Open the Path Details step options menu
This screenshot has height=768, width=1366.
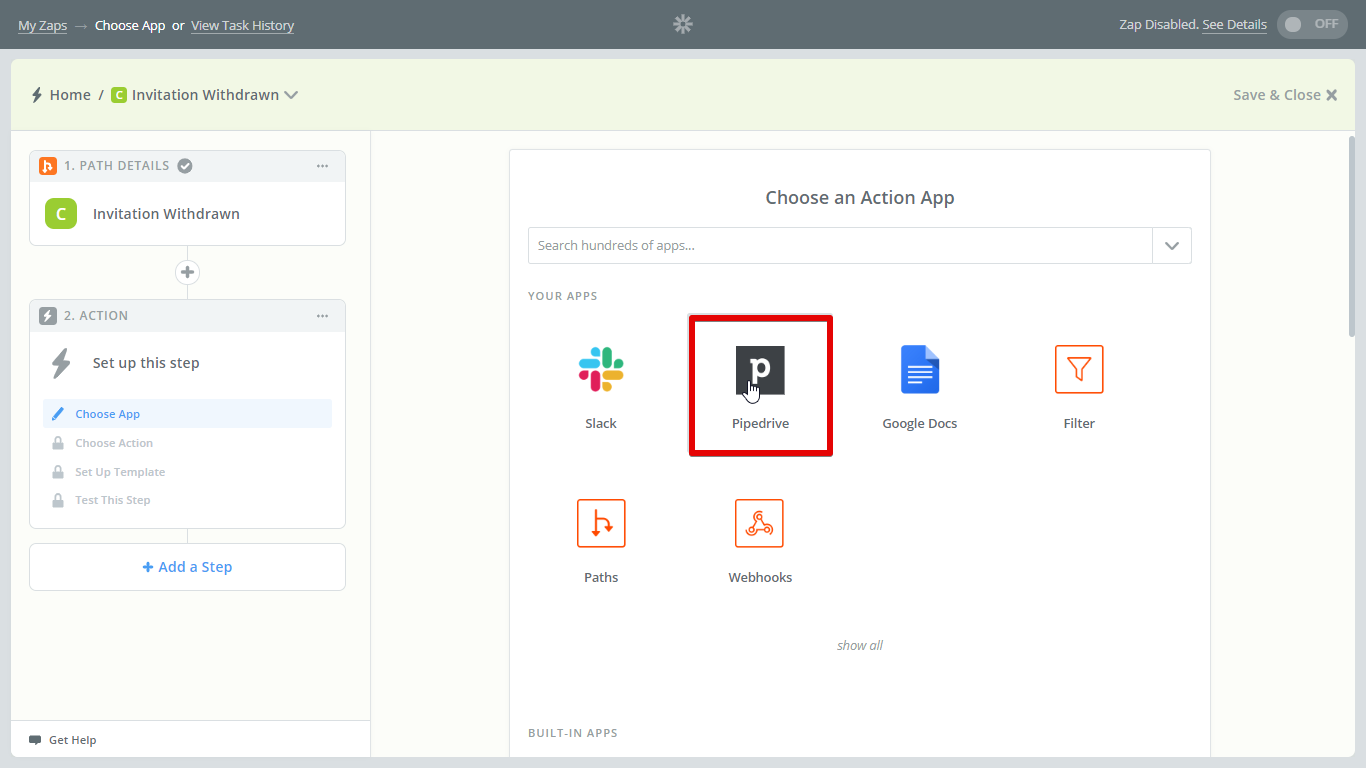pos(322,166)
